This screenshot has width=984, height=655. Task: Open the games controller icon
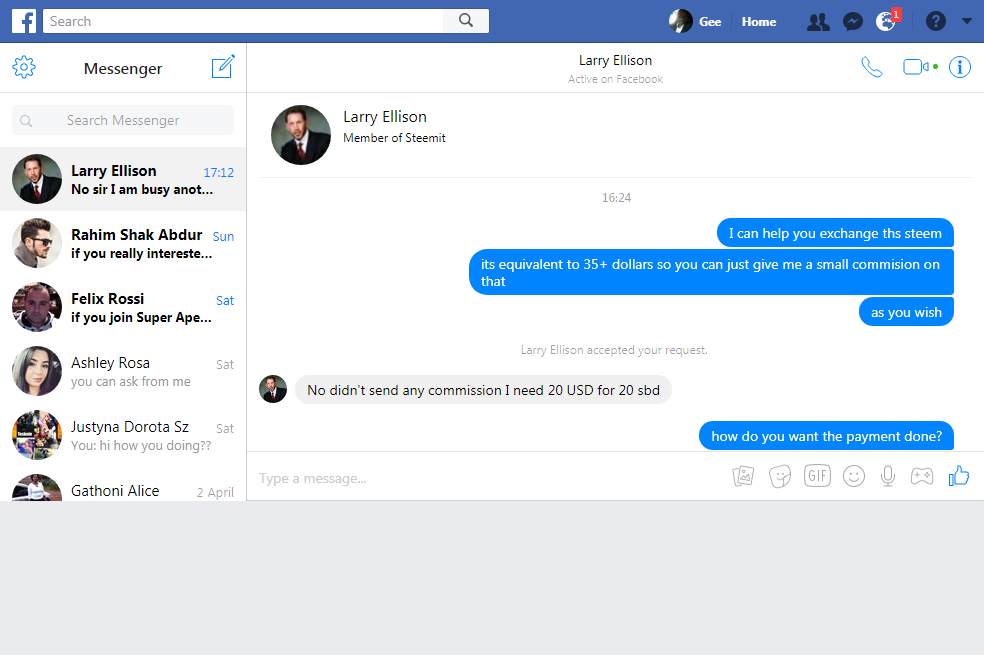pos(922,476)
